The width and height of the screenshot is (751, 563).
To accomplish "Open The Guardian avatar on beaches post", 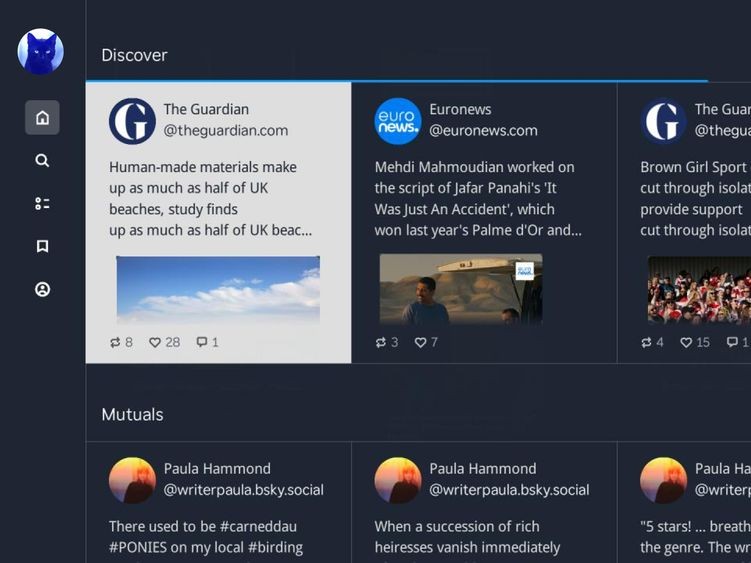I will (132, 121).
